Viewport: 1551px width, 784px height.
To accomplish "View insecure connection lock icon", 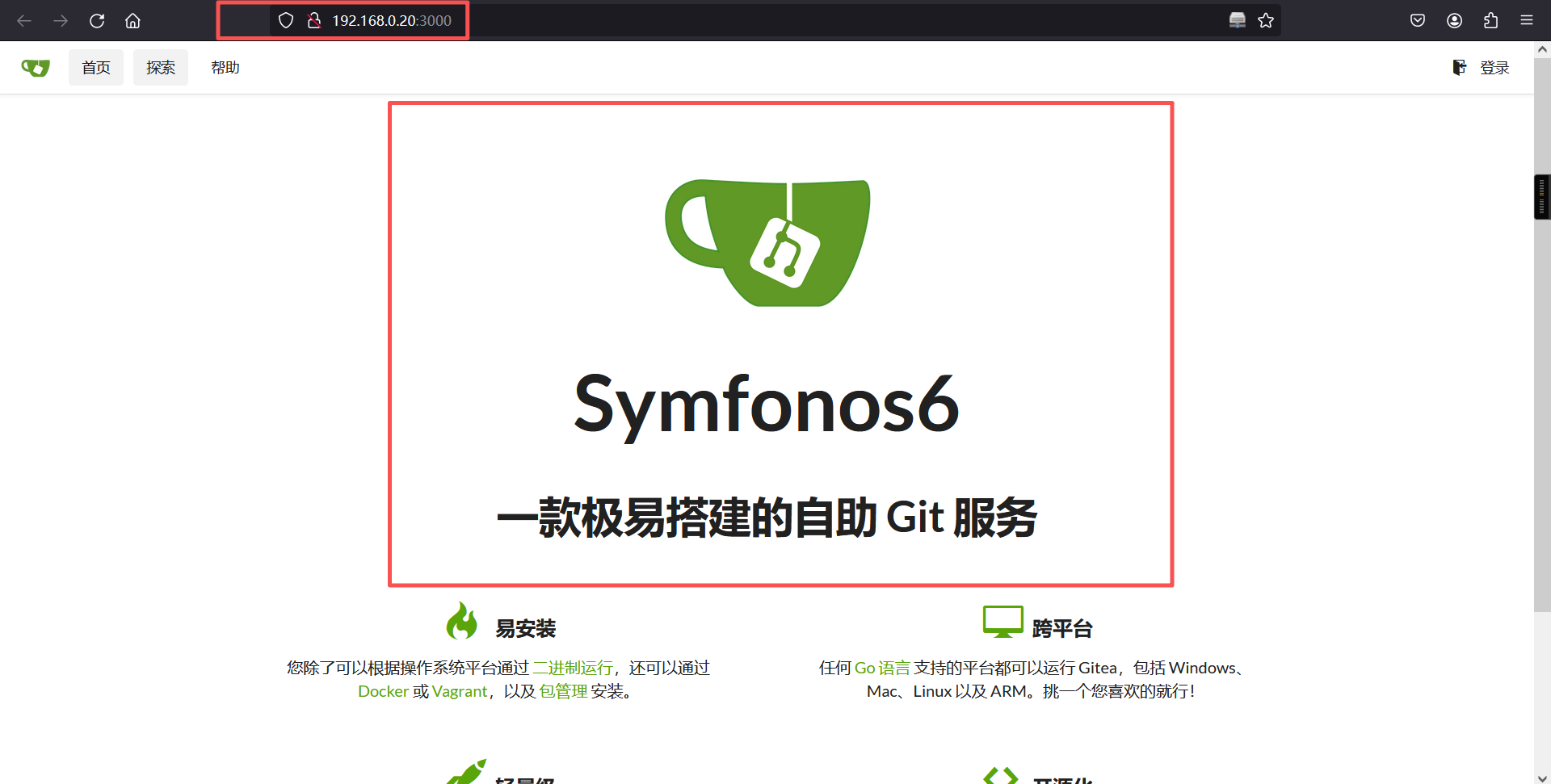I will coord(314,21).
